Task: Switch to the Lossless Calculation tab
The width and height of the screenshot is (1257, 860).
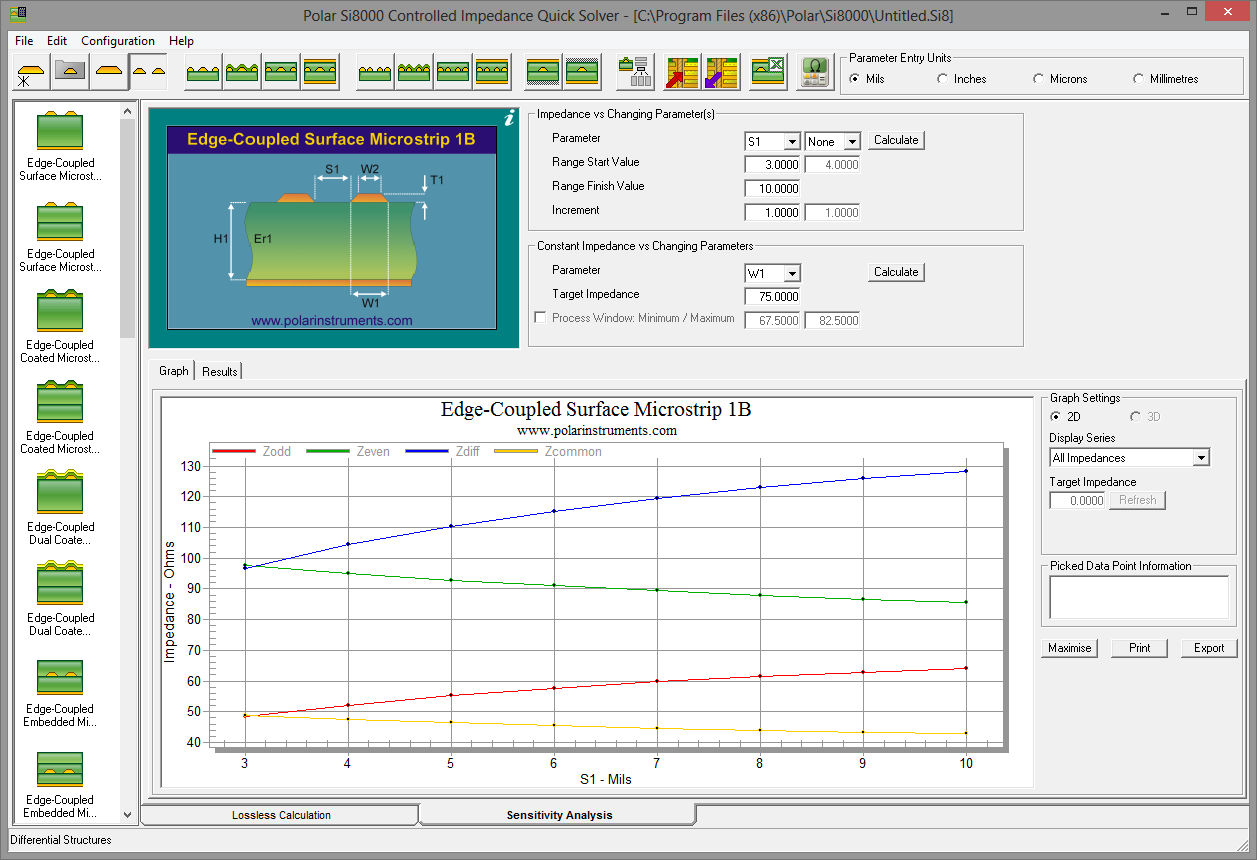Action: [x=280, y=815]
